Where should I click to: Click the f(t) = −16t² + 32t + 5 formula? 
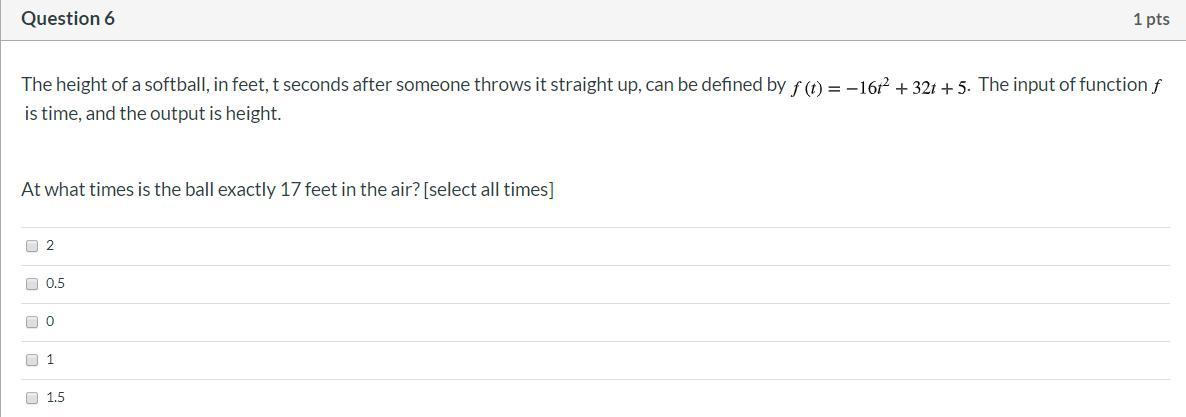click(x=880, y=87)
